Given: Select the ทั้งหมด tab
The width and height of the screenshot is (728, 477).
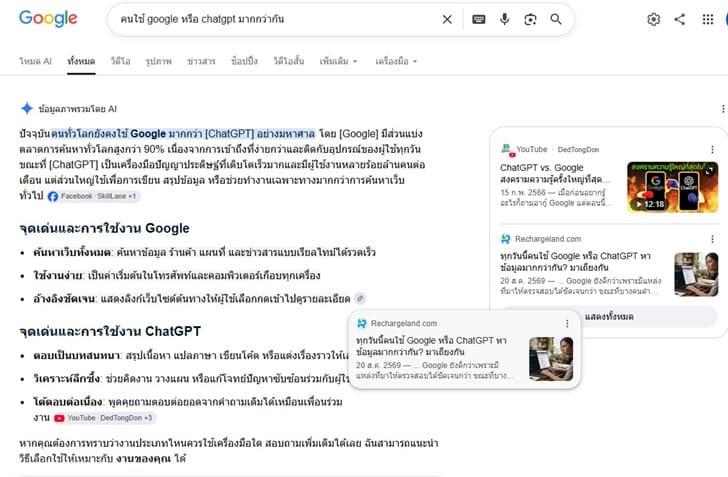Looking at the screenshot, I should [81, 61].
